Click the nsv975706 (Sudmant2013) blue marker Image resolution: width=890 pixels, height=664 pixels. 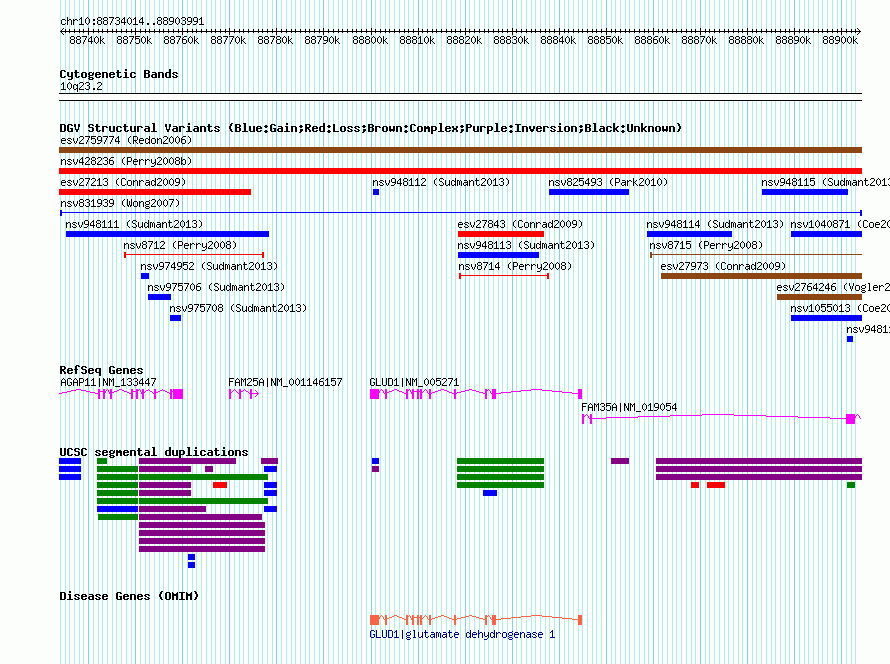[159, 297]
